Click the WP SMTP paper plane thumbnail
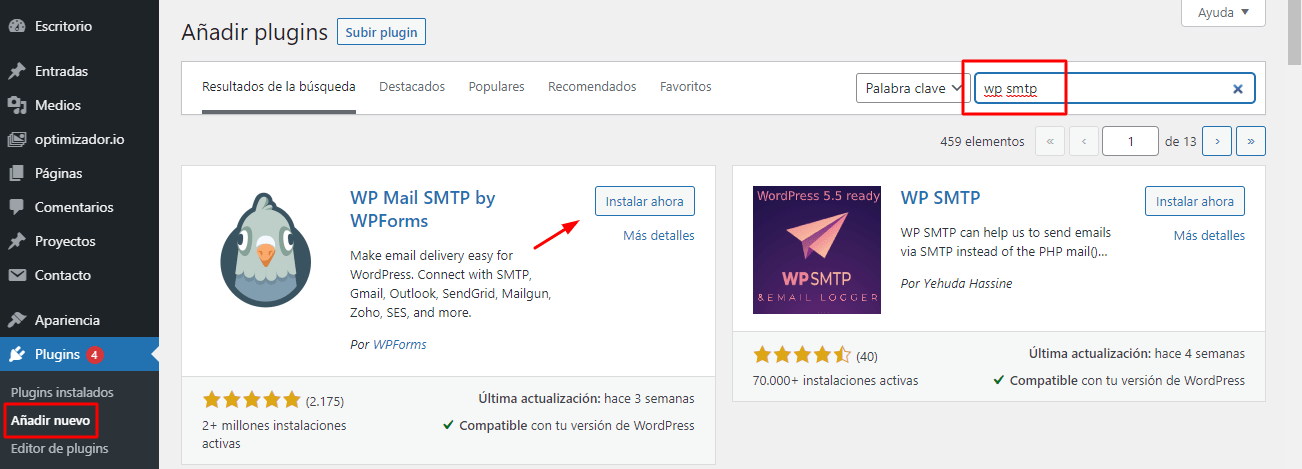The image size is (1302, 469). pyautogui.click(x=817, y=250)
